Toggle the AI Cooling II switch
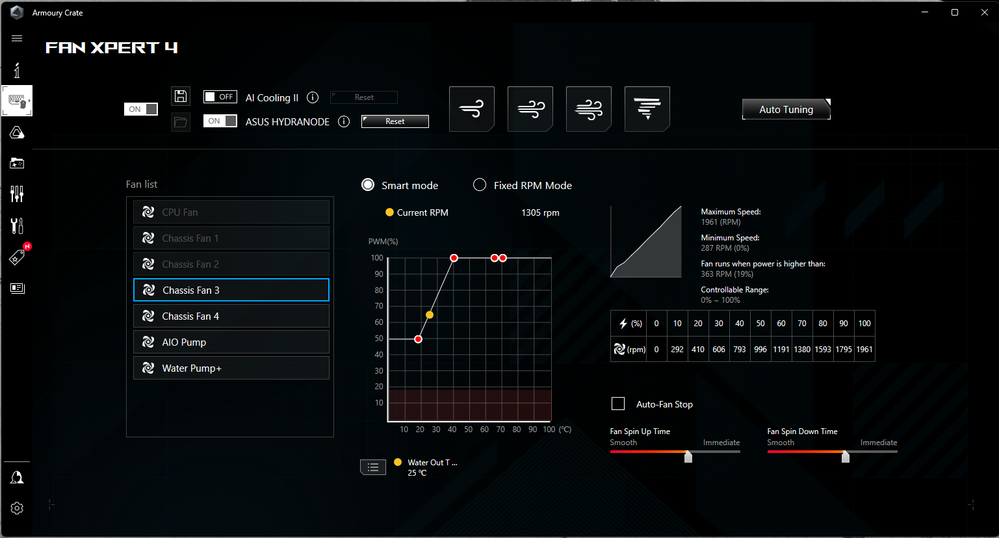999x538 pixels. (x=220, y=97)
